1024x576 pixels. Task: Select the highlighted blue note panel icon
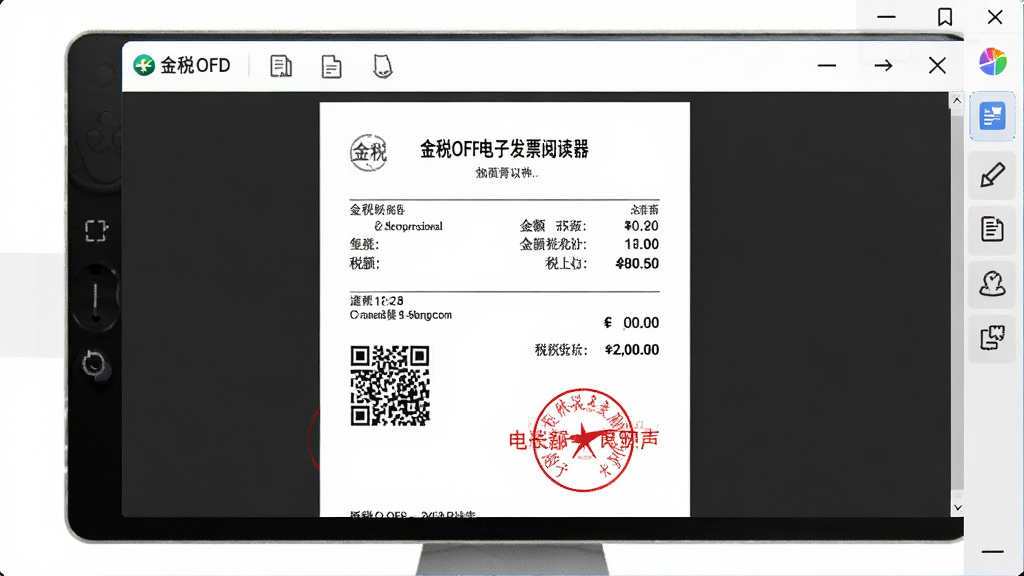[992, 116]
